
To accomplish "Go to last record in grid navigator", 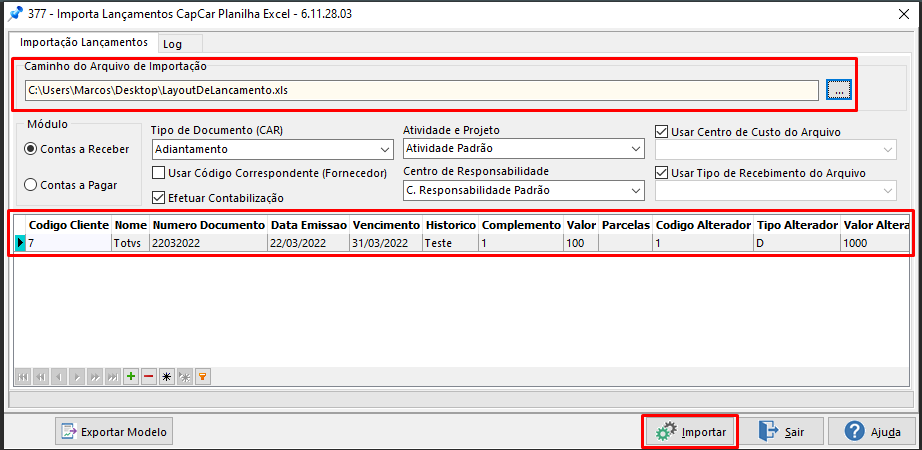I will [112, 377].
